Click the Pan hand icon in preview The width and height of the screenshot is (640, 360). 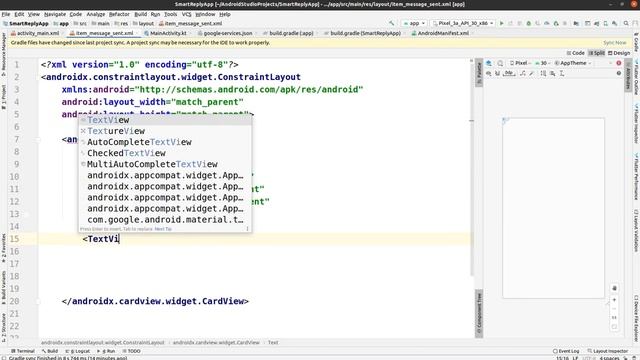614,288
